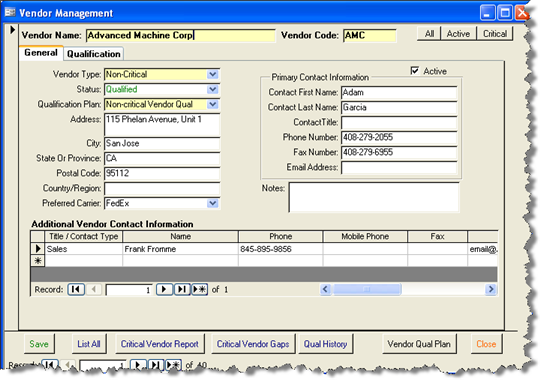Expand the Qualification Plan dropdown
Viewport: 540px width, 380px height.
click(x=213, y=104)
